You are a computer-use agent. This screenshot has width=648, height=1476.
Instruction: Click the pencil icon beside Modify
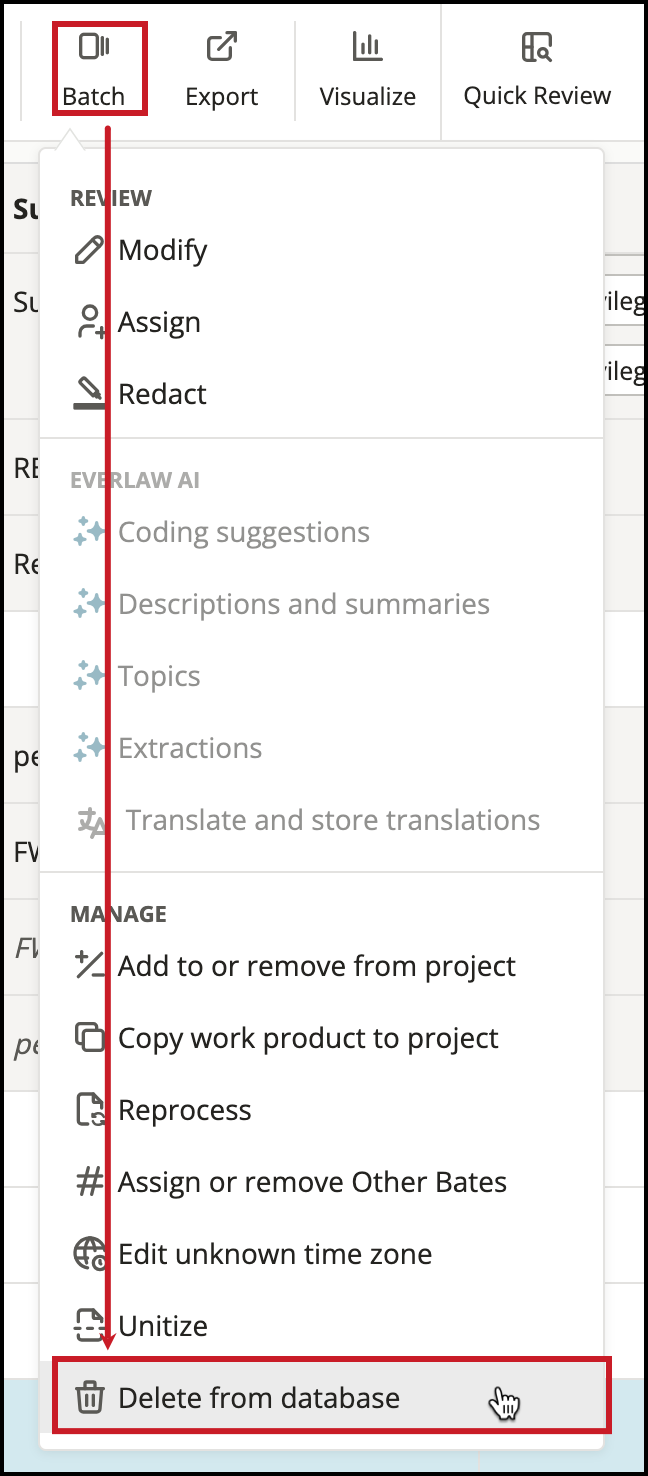tap(89, 249)
